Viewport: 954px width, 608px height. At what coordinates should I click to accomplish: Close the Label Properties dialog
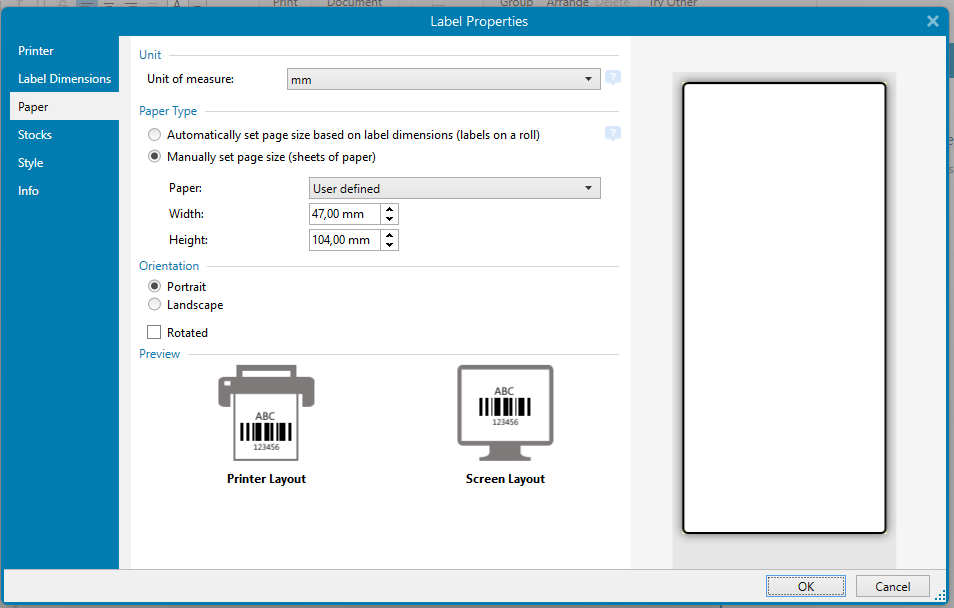click(932, 21)
